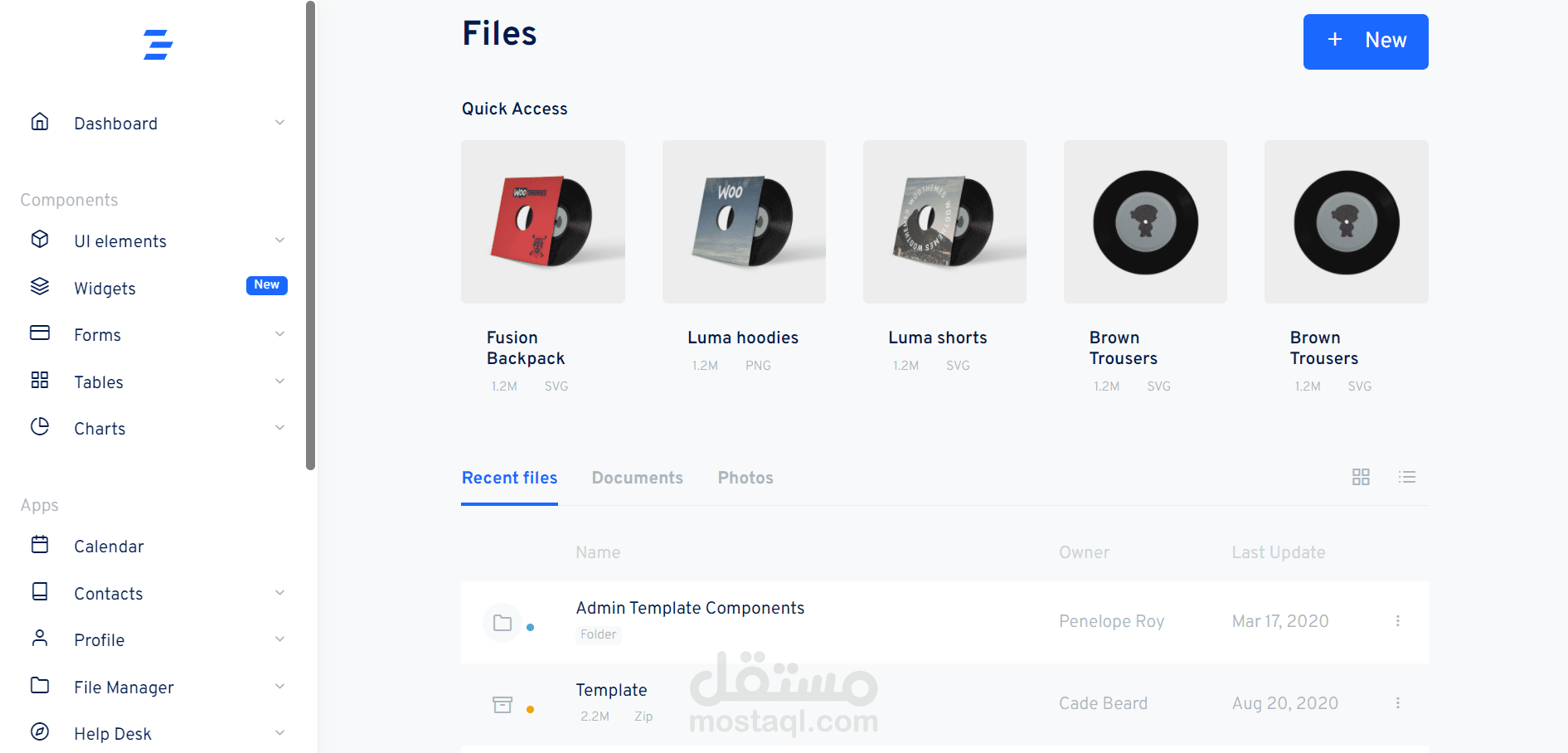Screen dimensions: 1568x753
Task: Open the Luma hoodies thumbnail
Action: (x=744, y=221)
